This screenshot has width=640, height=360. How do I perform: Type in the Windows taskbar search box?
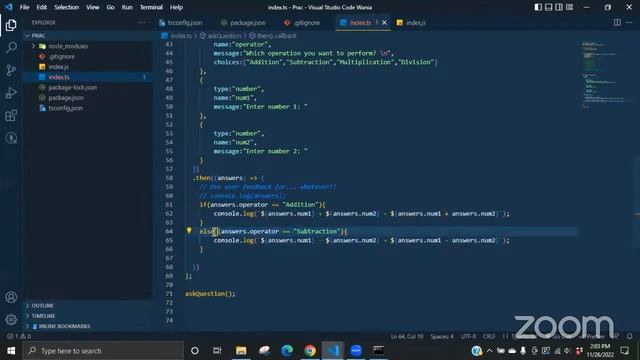pos(104,351)
